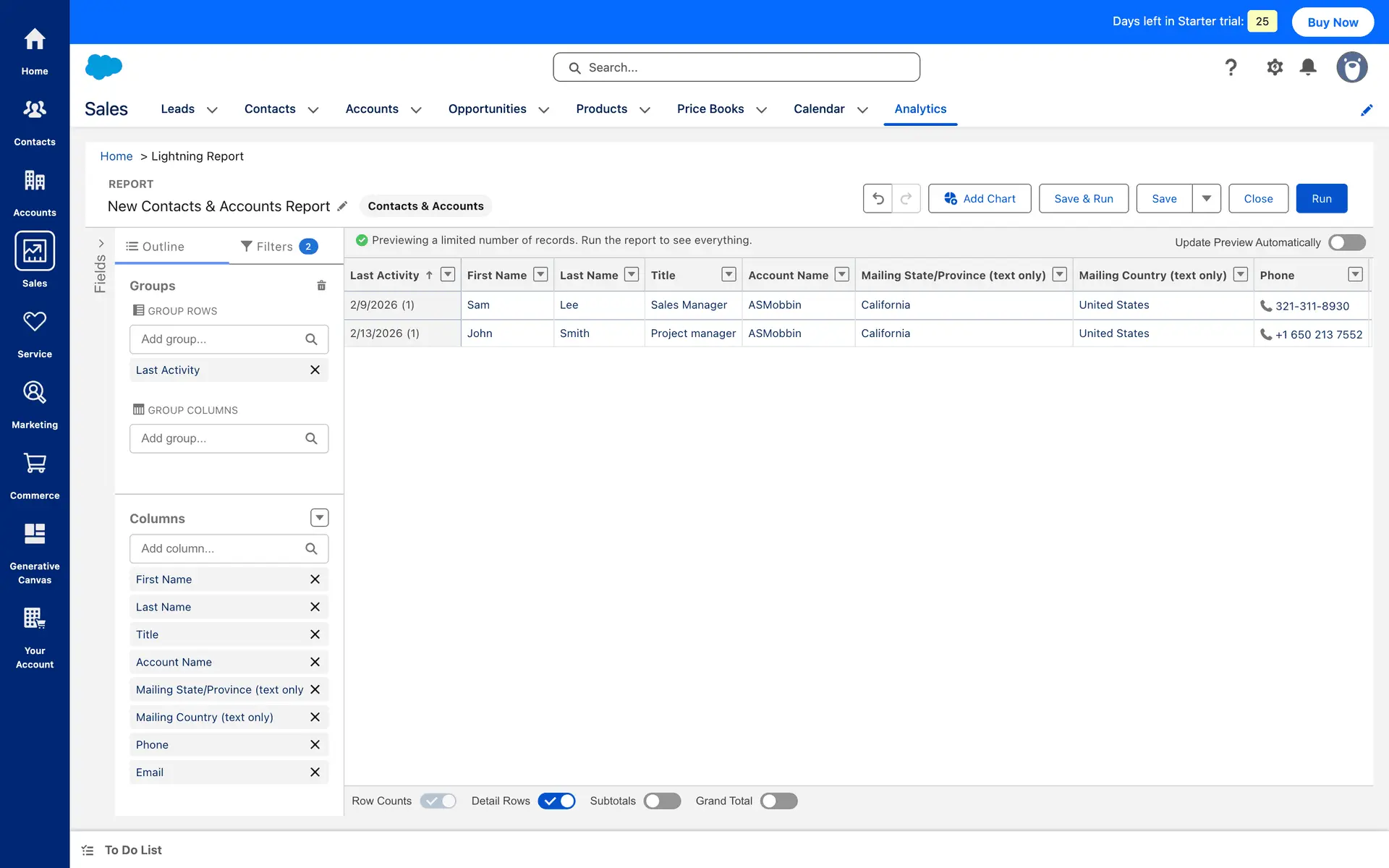Open the setup gear icon
This screenshot has height=868, width=1389.
[x=1275, y=67]
